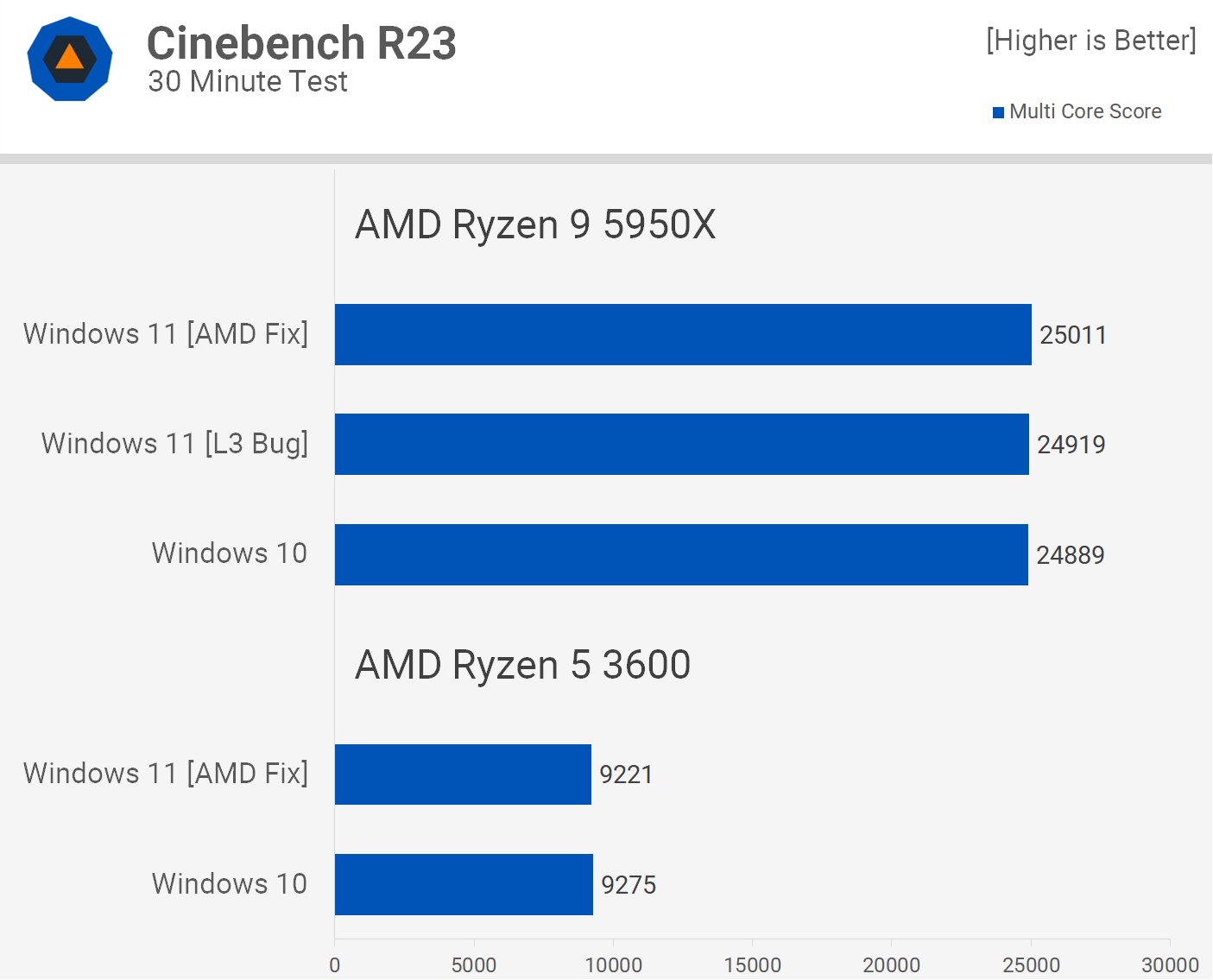Select the AMD Ryzen 9 5950X heading

[535, 224]
